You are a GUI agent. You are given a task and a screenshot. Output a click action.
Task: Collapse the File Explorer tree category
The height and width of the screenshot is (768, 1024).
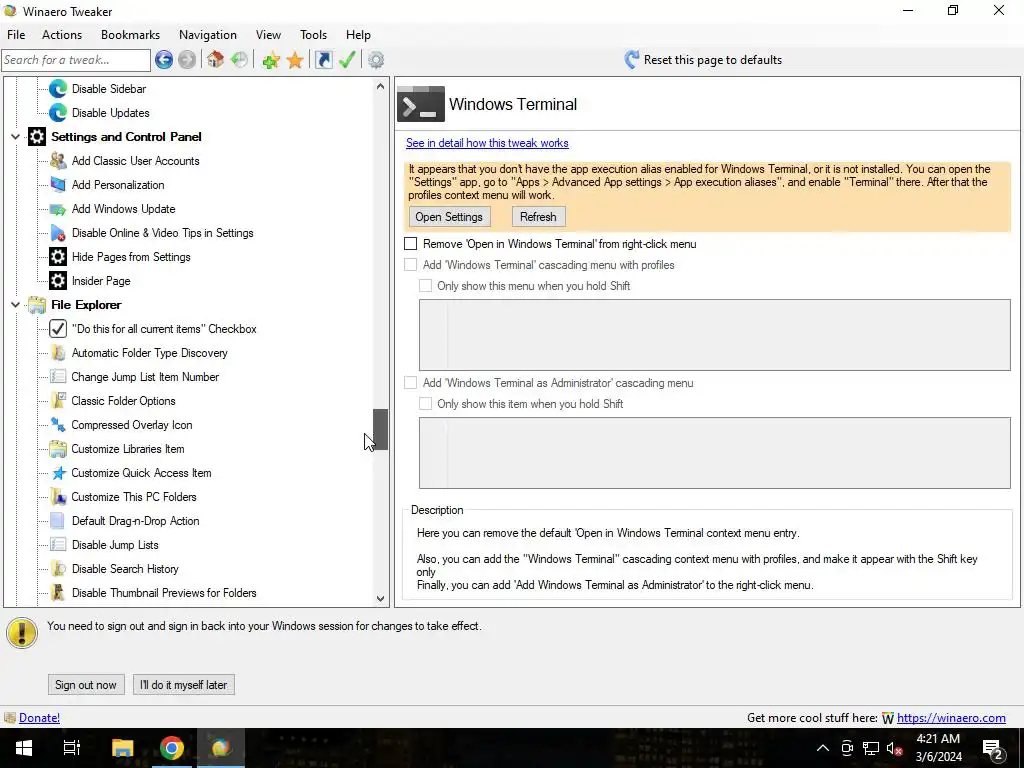tap(16, 305)
